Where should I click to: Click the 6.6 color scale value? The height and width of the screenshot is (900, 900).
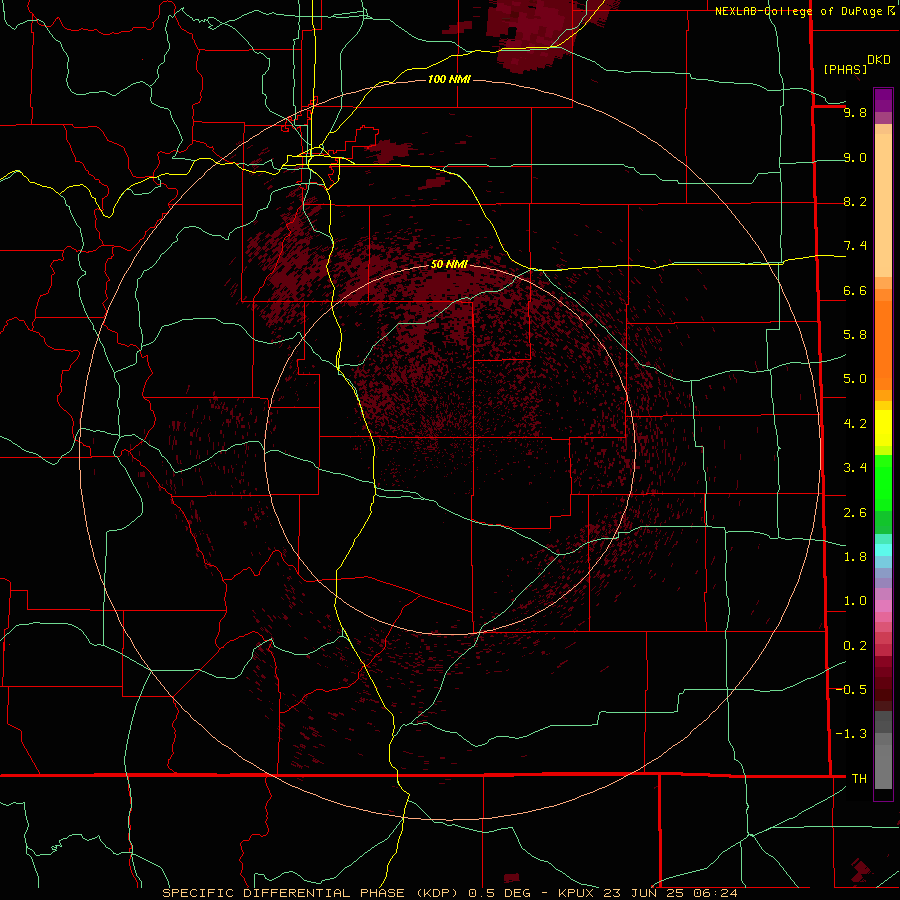(x=855, y=290)
